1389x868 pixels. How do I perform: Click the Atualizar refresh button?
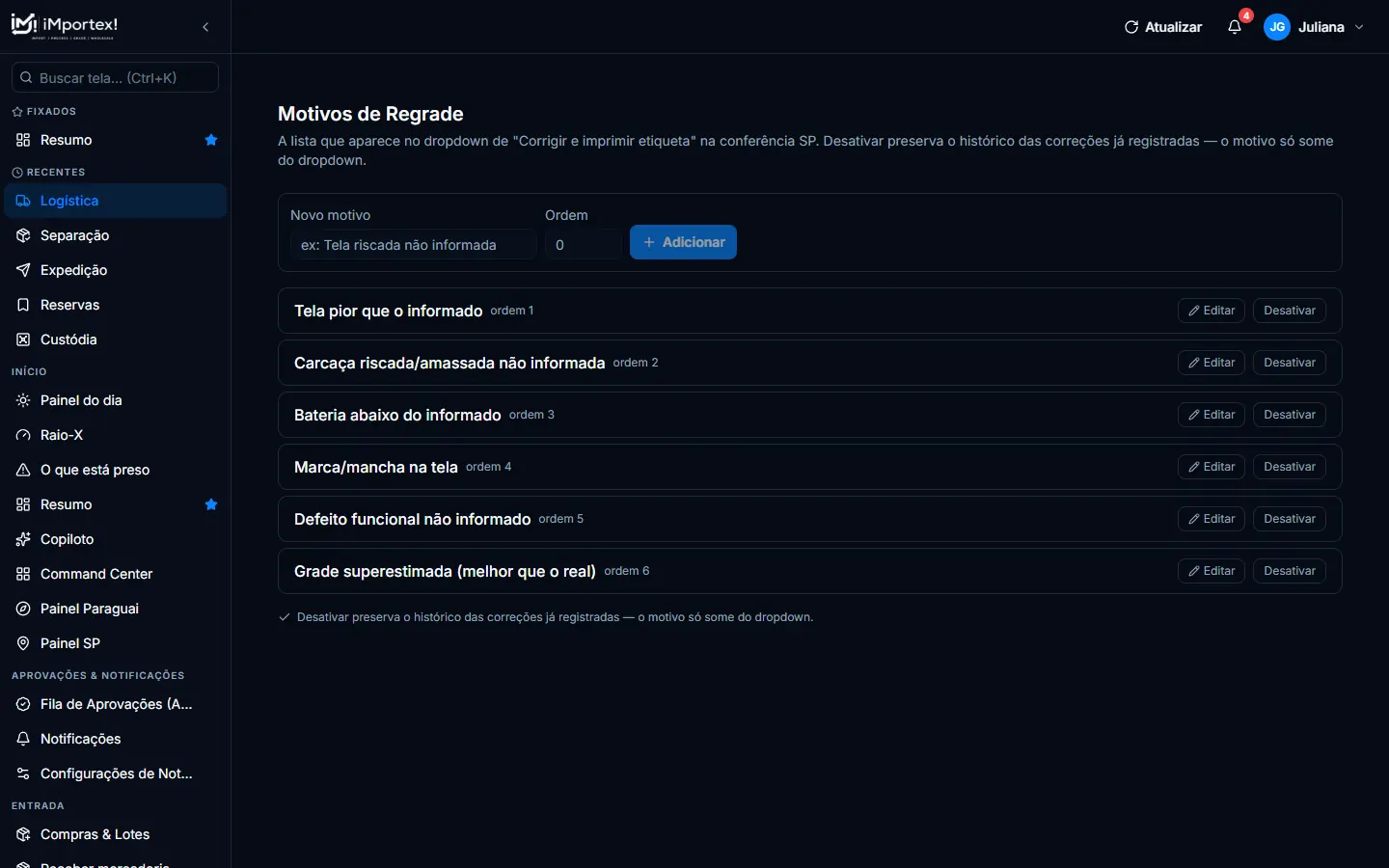[1163, 27]
